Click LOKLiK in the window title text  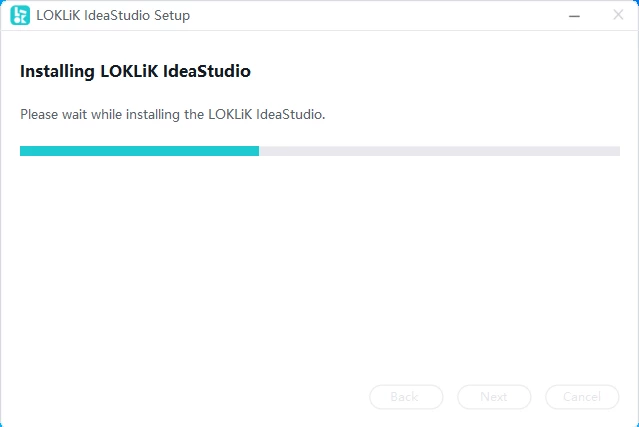point(58,15)
